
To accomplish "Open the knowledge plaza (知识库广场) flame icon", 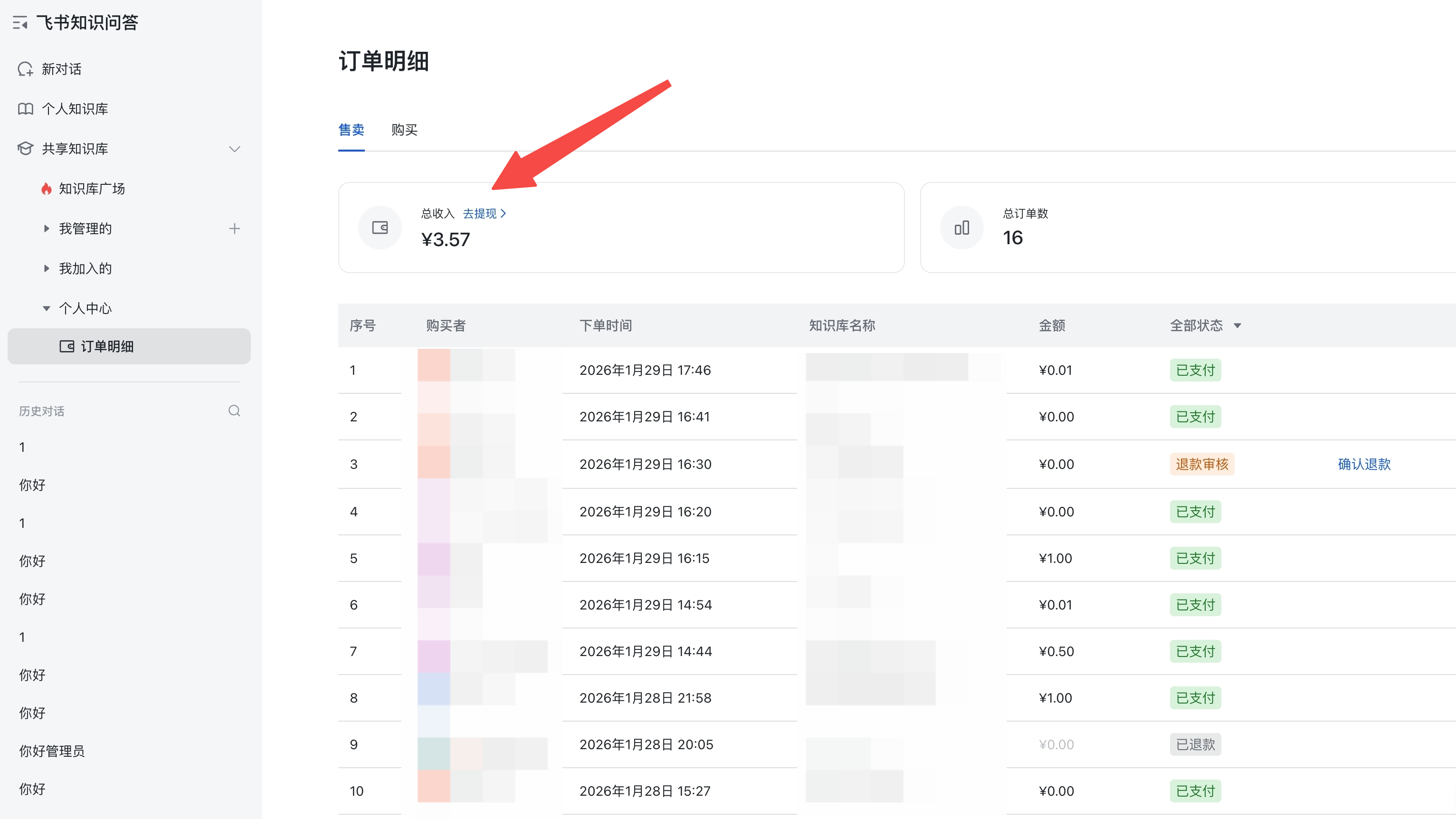I will (47, 189).
